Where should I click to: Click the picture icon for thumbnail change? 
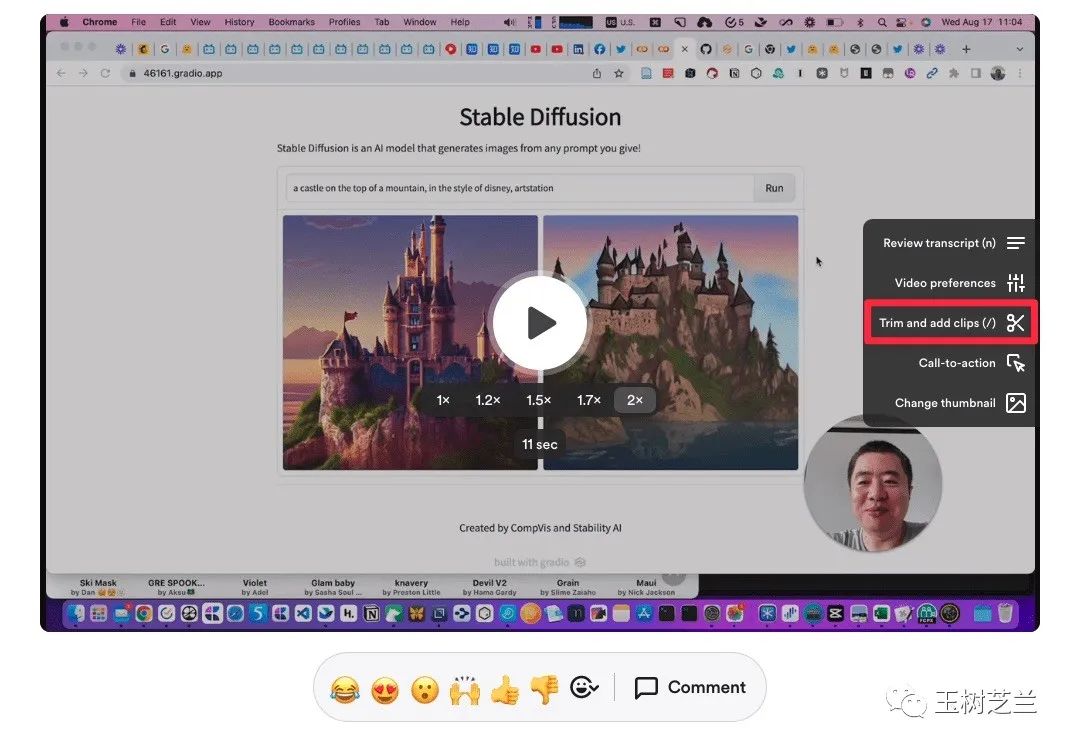pos(1016,403)
